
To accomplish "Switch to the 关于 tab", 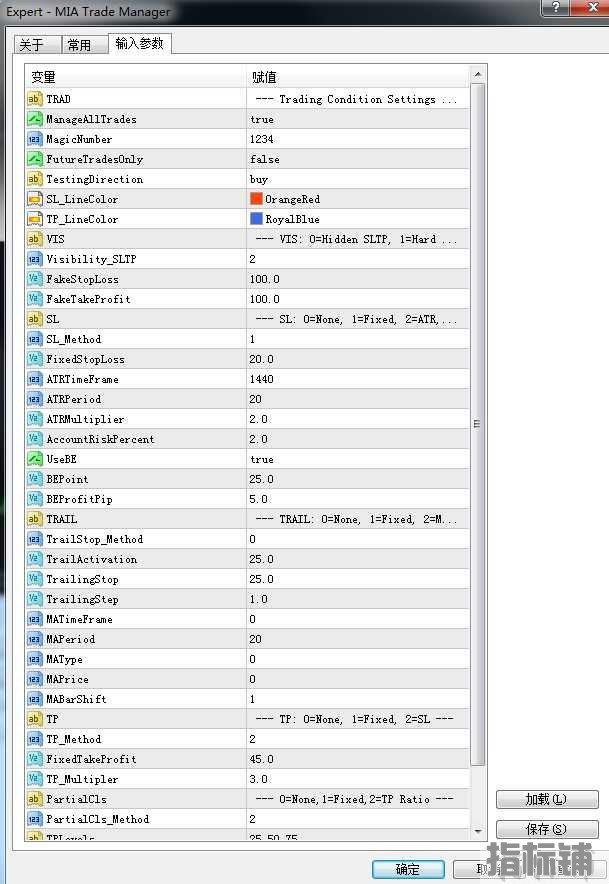I will pos(31,45).
